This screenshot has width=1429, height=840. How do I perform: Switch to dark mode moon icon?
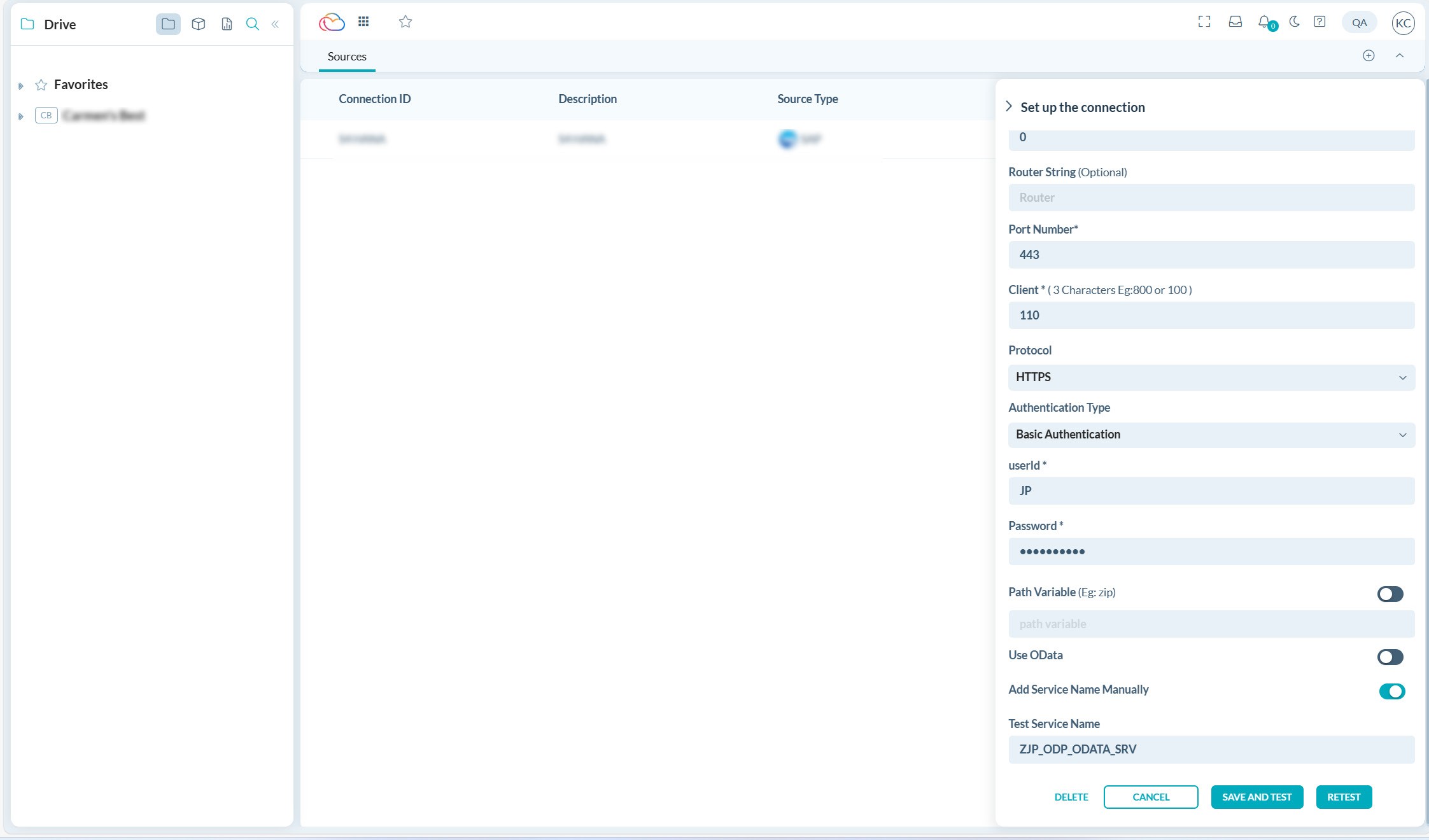pos(1294,22)
